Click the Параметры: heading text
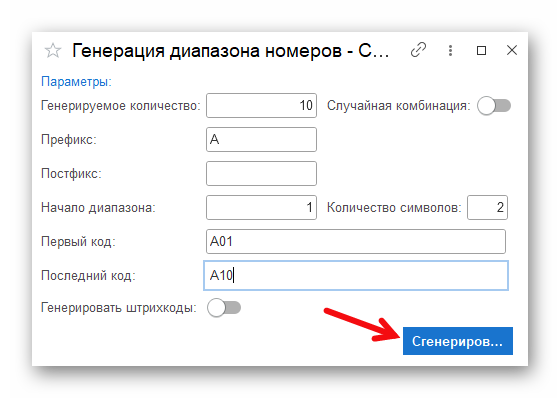This screenshot has width=560, height=398. point(76,81)
